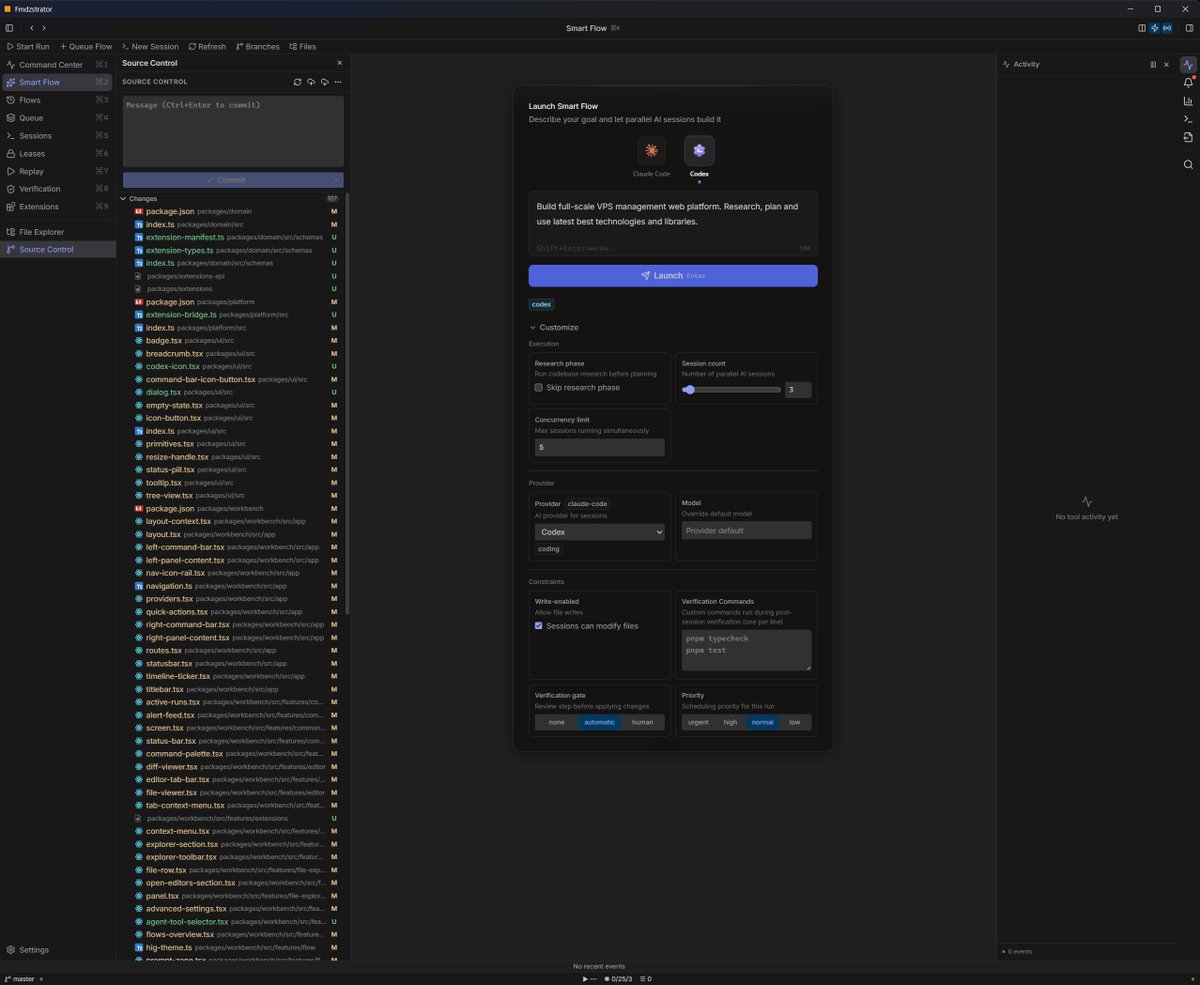
Task: Set Priority to urgent
Action: (x=698, y=722)
